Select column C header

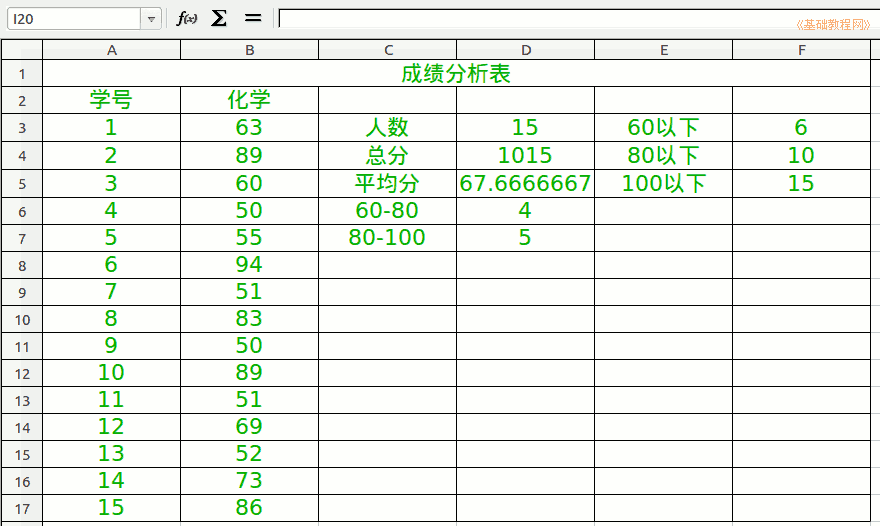click(x=388, y=50)
